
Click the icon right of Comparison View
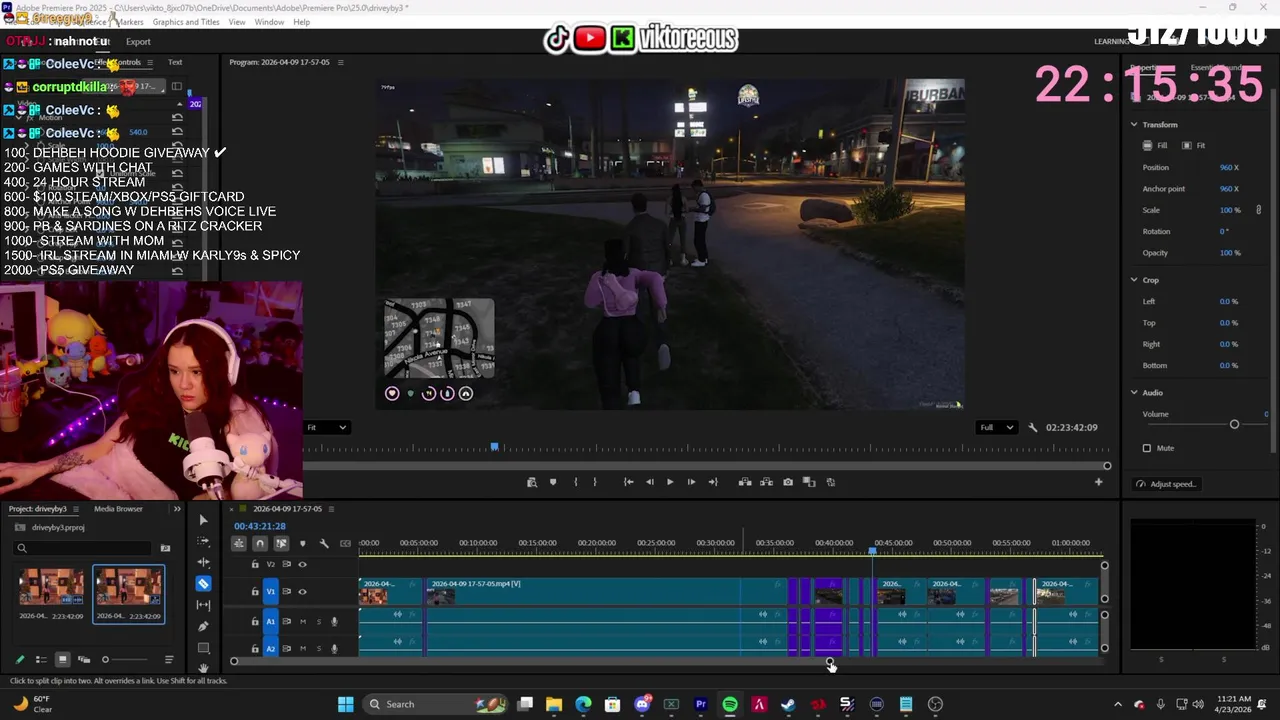[831, 482]
